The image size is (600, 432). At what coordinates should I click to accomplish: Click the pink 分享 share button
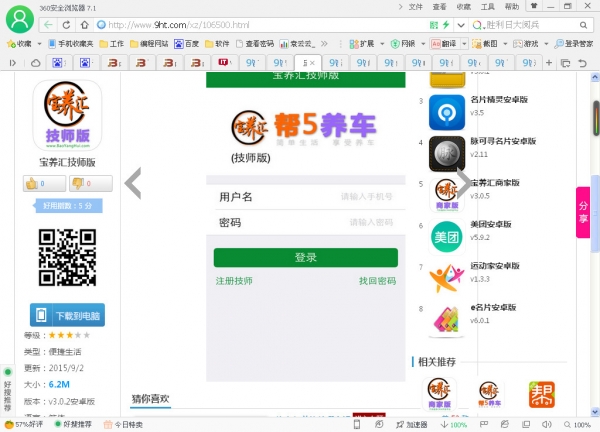pos(583,212)
